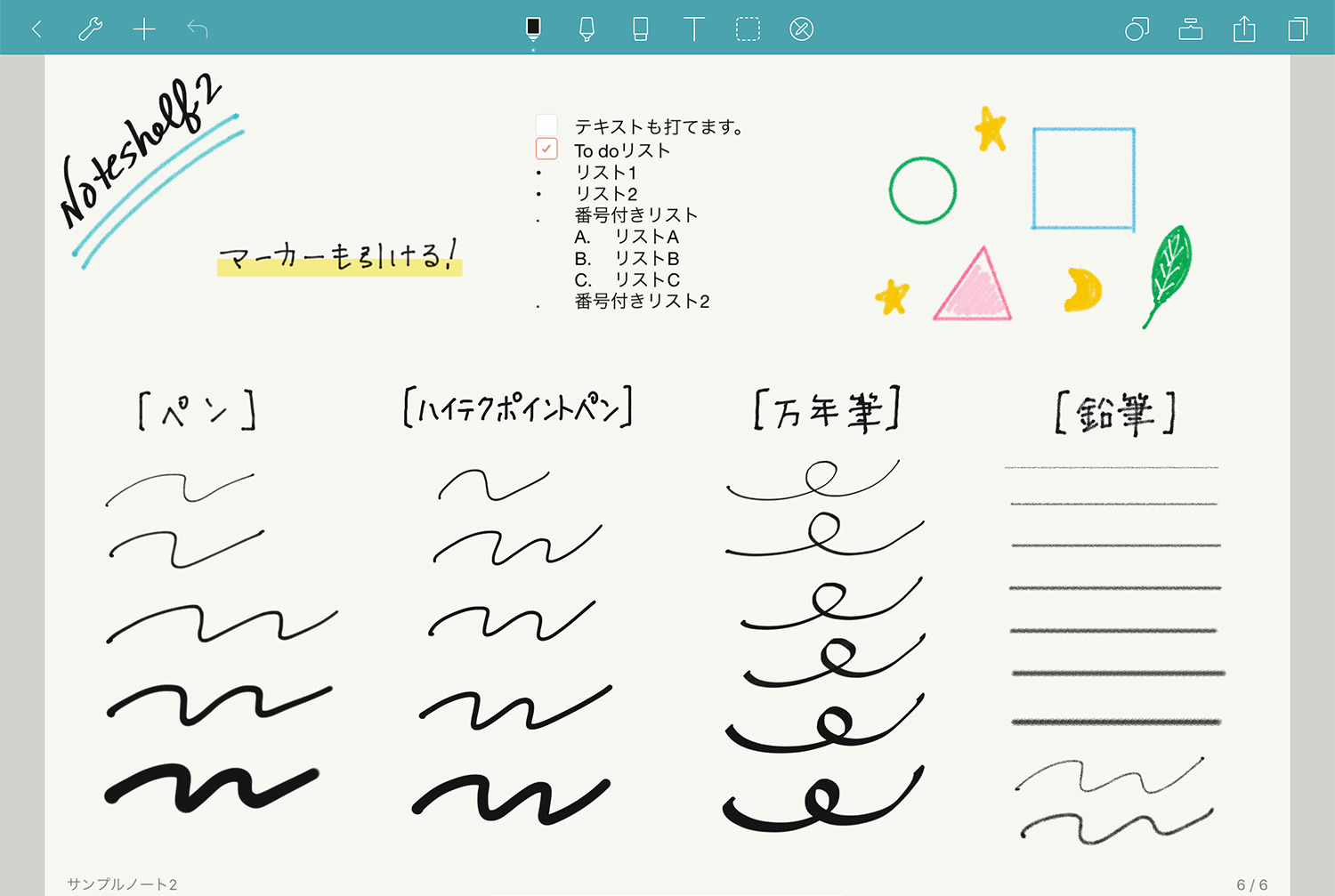Click the handwritten [万年筆] heading

[x=828, y=410]
